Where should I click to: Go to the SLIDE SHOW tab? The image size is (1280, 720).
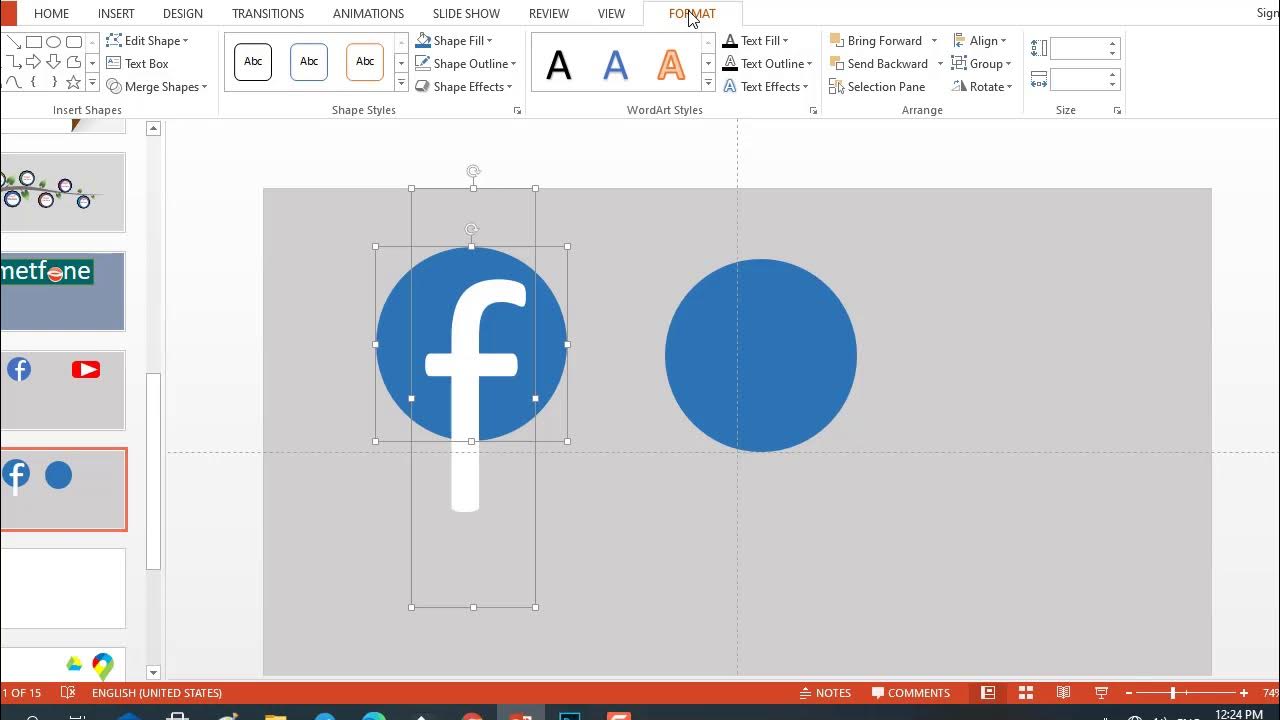[x=466, y=13]
